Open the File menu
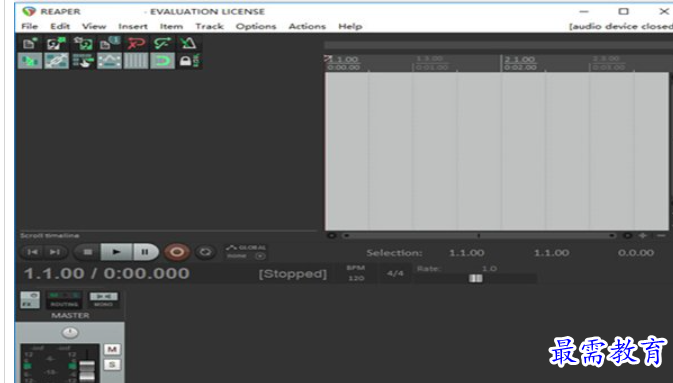The width and height of the screenshot is (673, 383). 30,26
